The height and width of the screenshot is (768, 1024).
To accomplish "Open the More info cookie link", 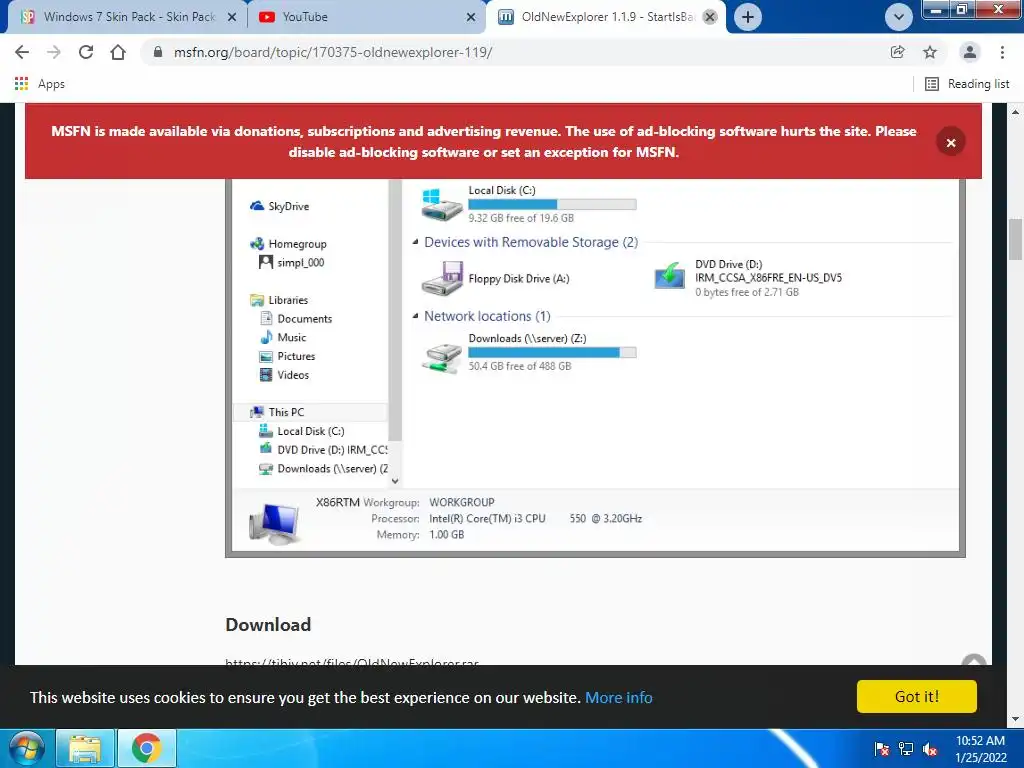I will pyautogui.click(x=618, y=697).
